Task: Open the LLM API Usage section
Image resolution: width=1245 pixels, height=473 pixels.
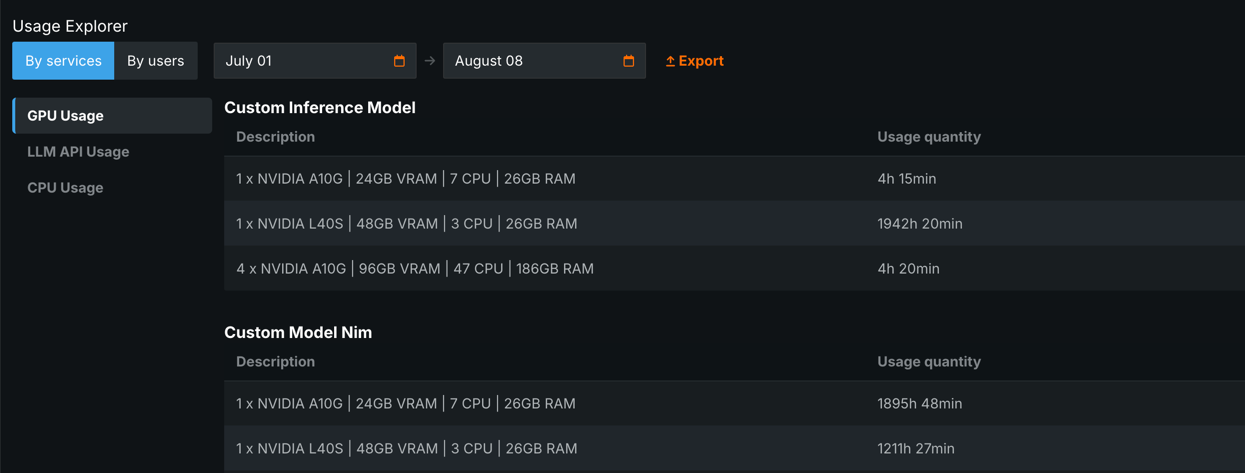Action: click(x=78, y=152)
